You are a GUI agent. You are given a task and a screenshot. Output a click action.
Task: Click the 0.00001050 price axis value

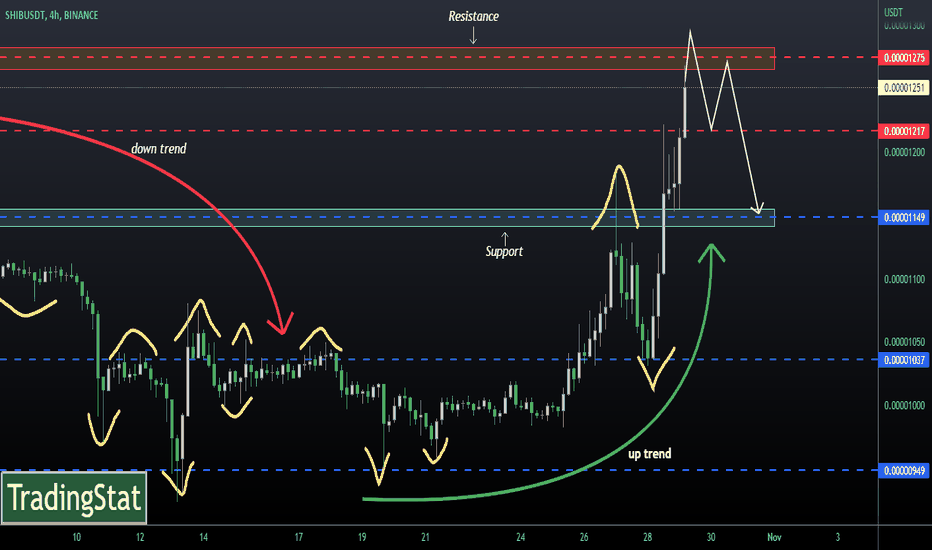coord(904,342)
